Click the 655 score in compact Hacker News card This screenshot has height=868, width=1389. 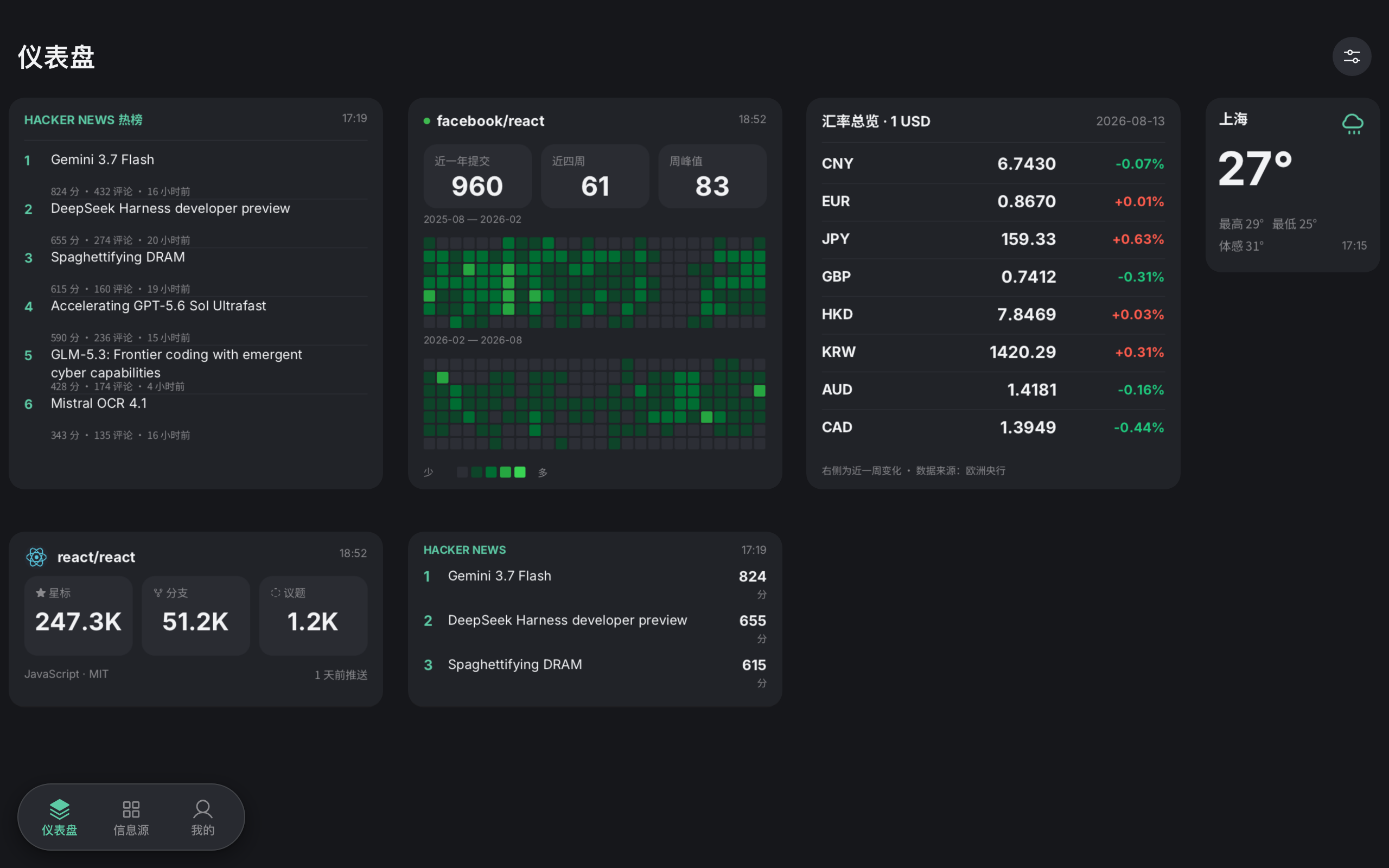(753, 621)
